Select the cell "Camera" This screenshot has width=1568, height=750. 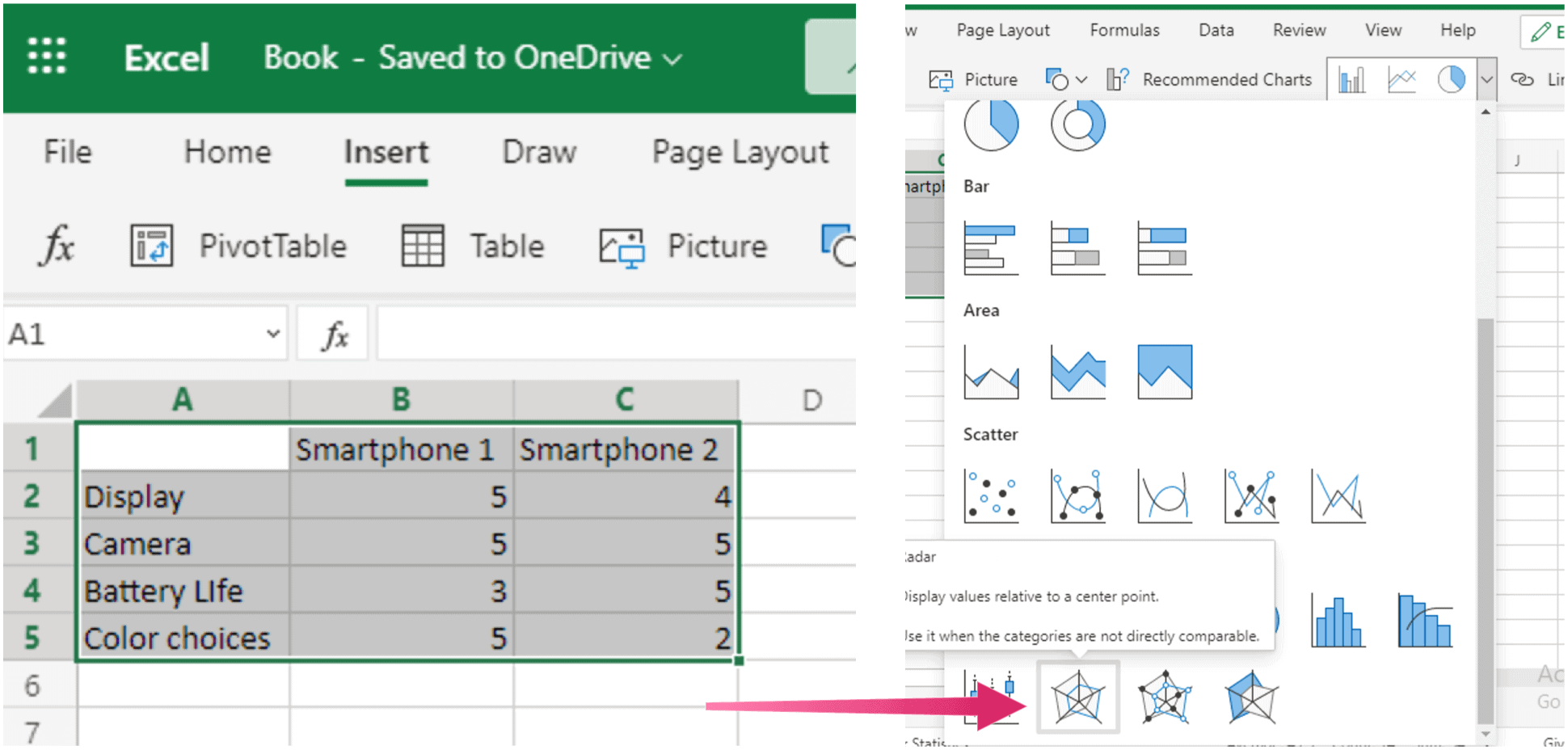(x=183, y=543)
